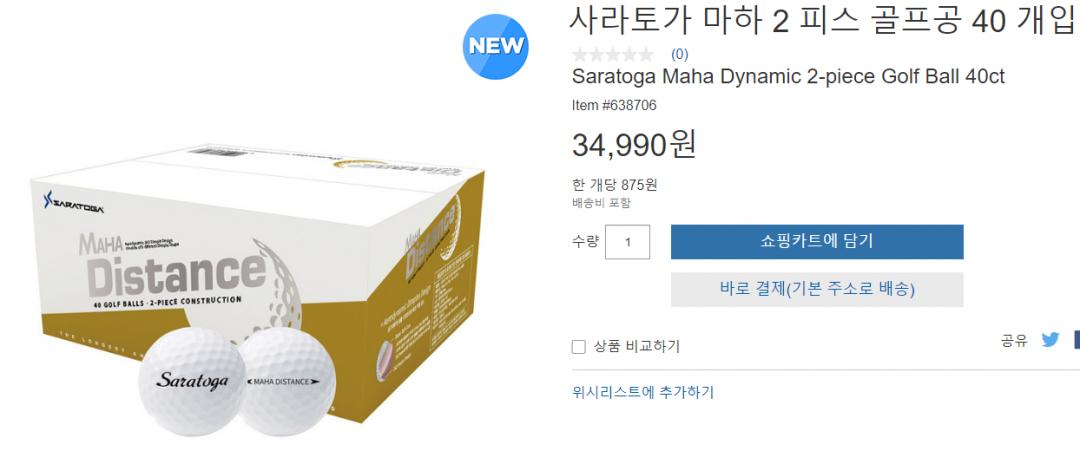This screenshot has width=1080, height=451.
Task: Click the Saratoga Maha Dynamic English name
Action: point(788,76)
